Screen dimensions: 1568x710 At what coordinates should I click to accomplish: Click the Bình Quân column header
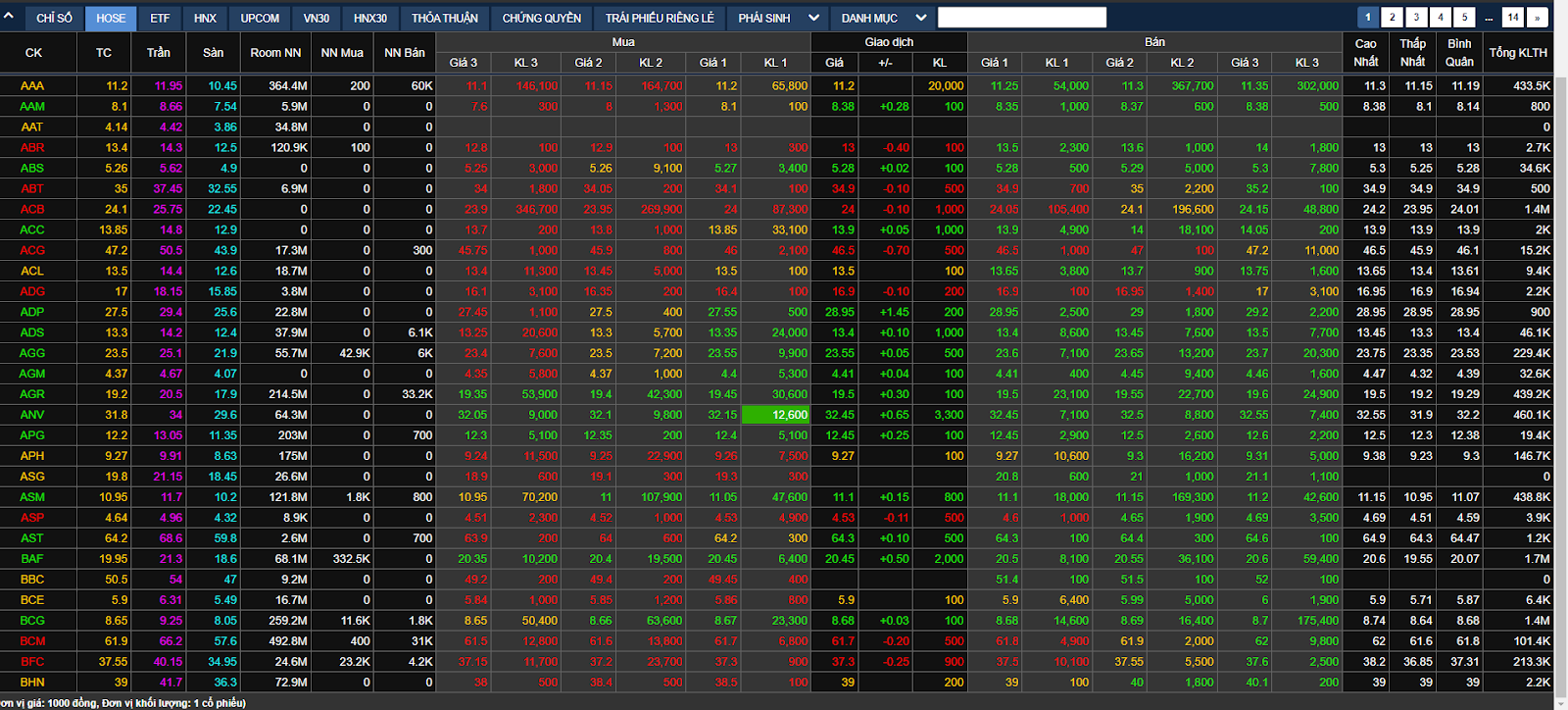[1459, 53]
